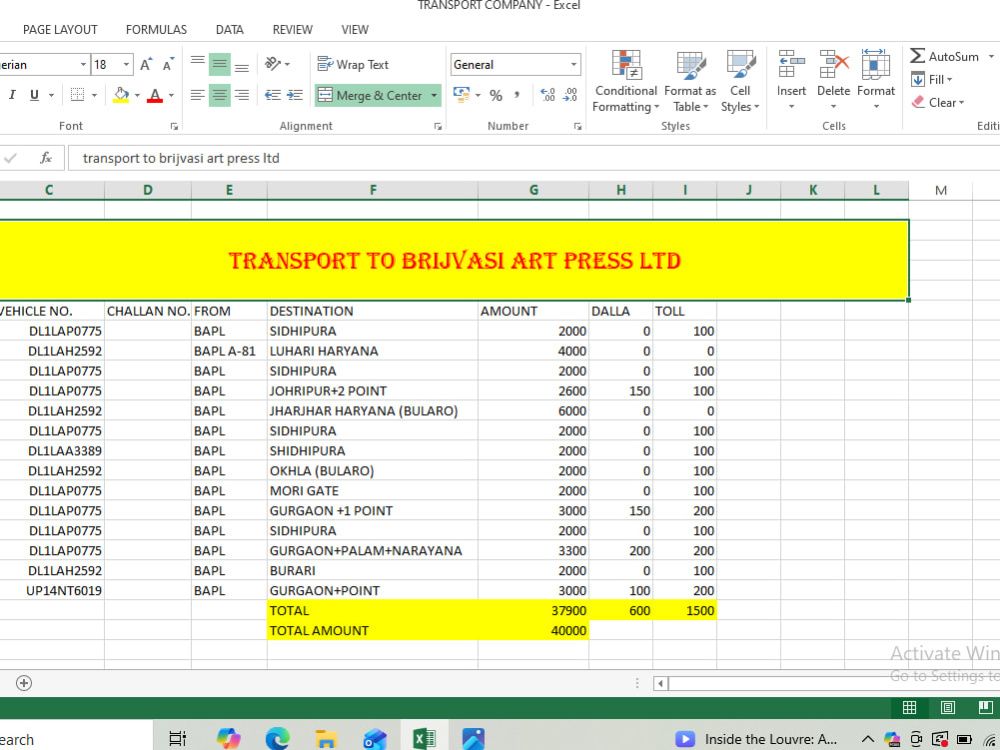
Task: Align text to the left
Action: [198, 95]
